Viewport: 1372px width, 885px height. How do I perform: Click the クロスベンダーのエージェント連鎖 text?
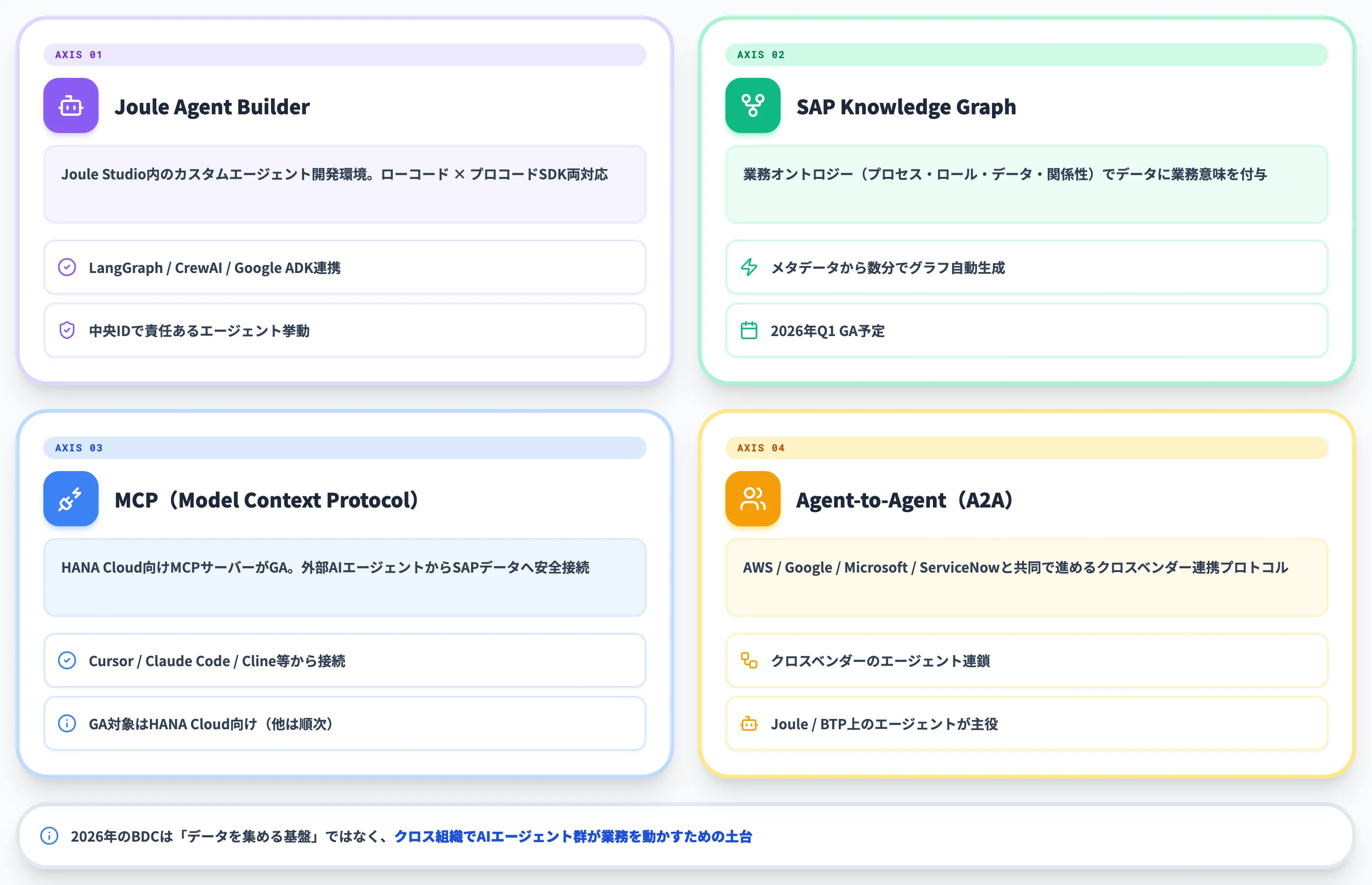880,661
